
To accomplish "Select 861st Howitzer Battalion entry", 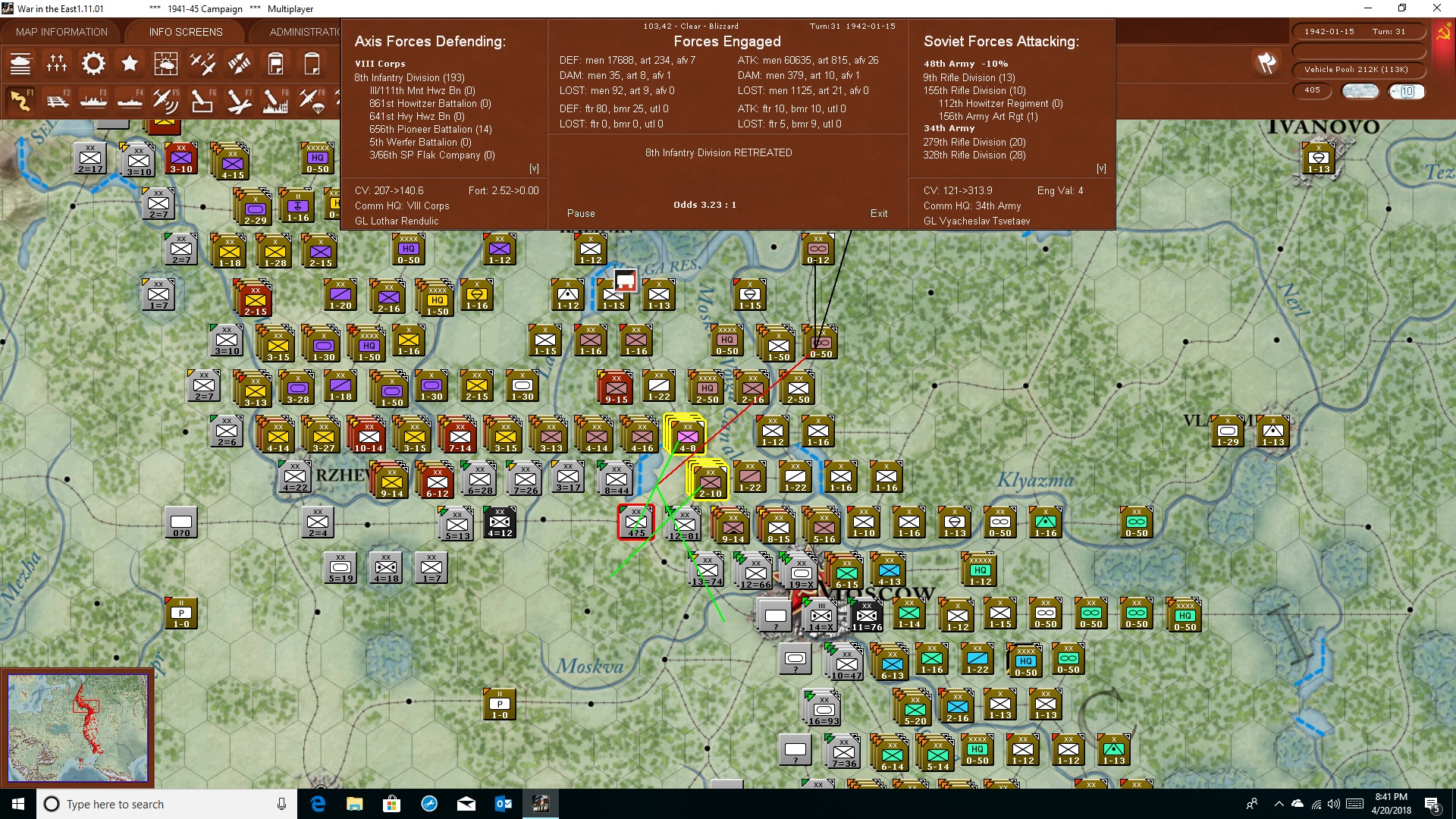I will pyautogui.click(x=430, y=104).
